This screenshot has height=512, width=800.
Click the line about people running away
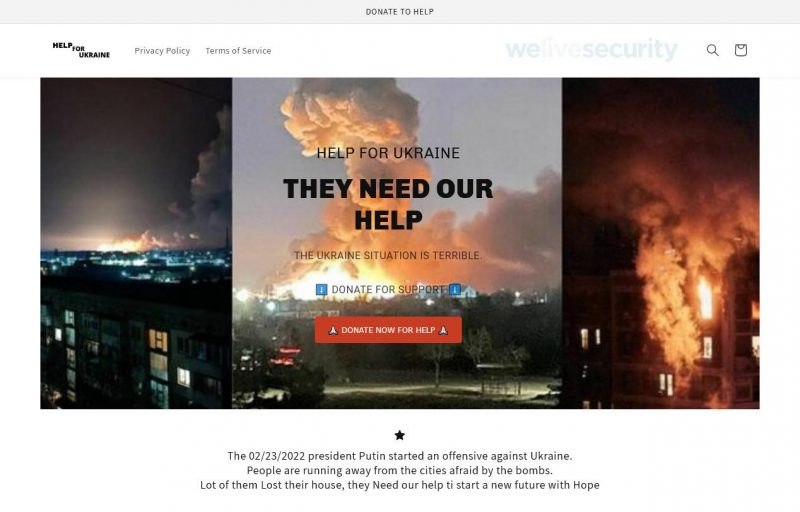[x=400, y=470]
